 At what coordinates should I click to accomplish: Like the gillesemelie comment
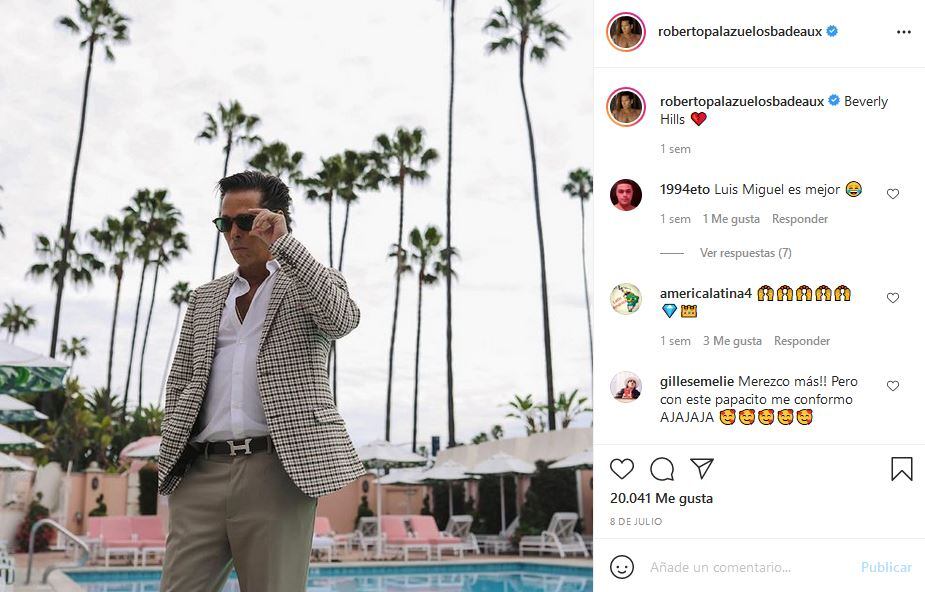point(893,386)
